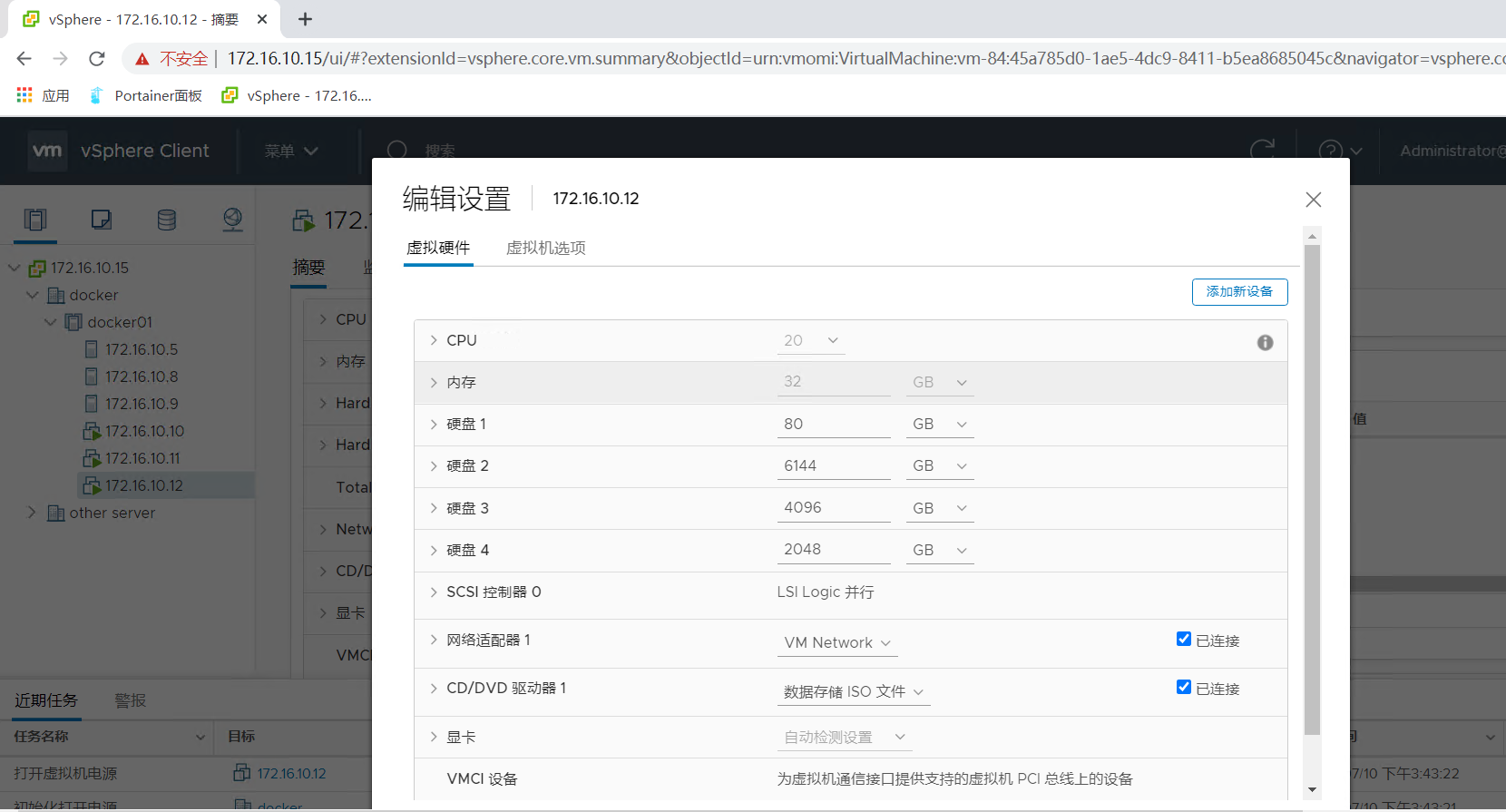Expand the network adapter 1 row
This screenshot has height=812, width=1506.
[x=434, y=640]
